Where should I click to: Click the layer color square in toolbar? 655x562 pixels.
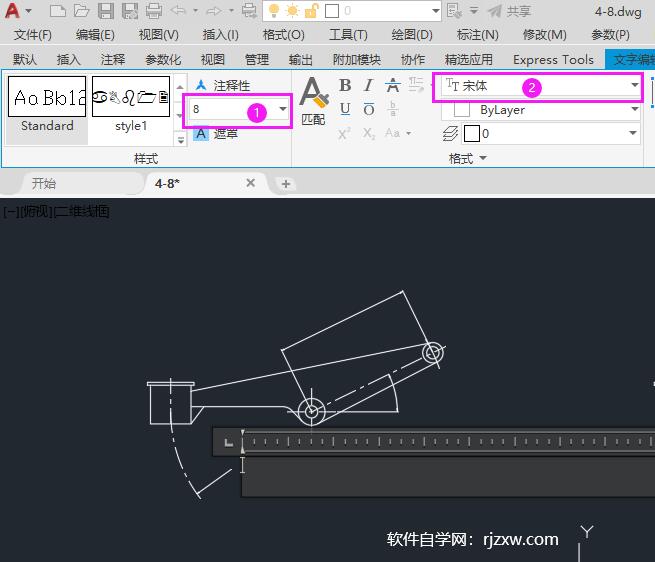[332, 11]
